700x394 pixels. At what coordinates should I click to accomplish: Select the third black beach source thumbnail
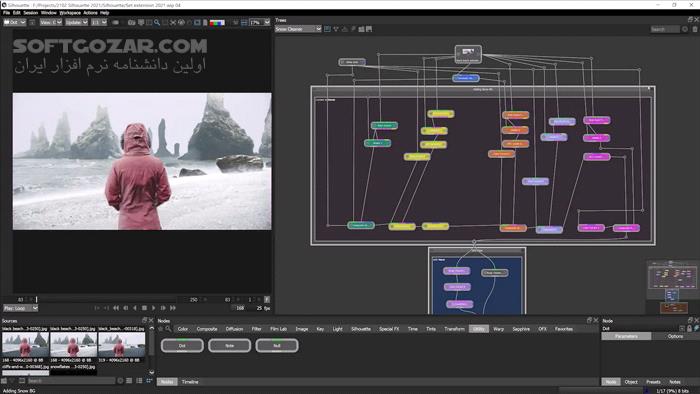tap(121, 344)
